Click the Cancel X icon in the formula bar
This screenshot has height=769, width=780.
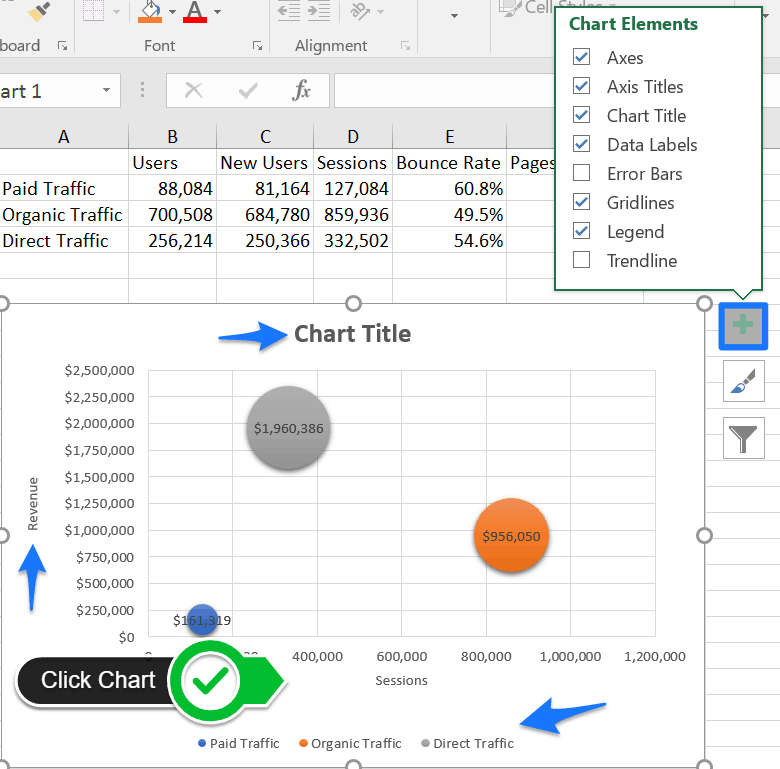click(194, 91)
